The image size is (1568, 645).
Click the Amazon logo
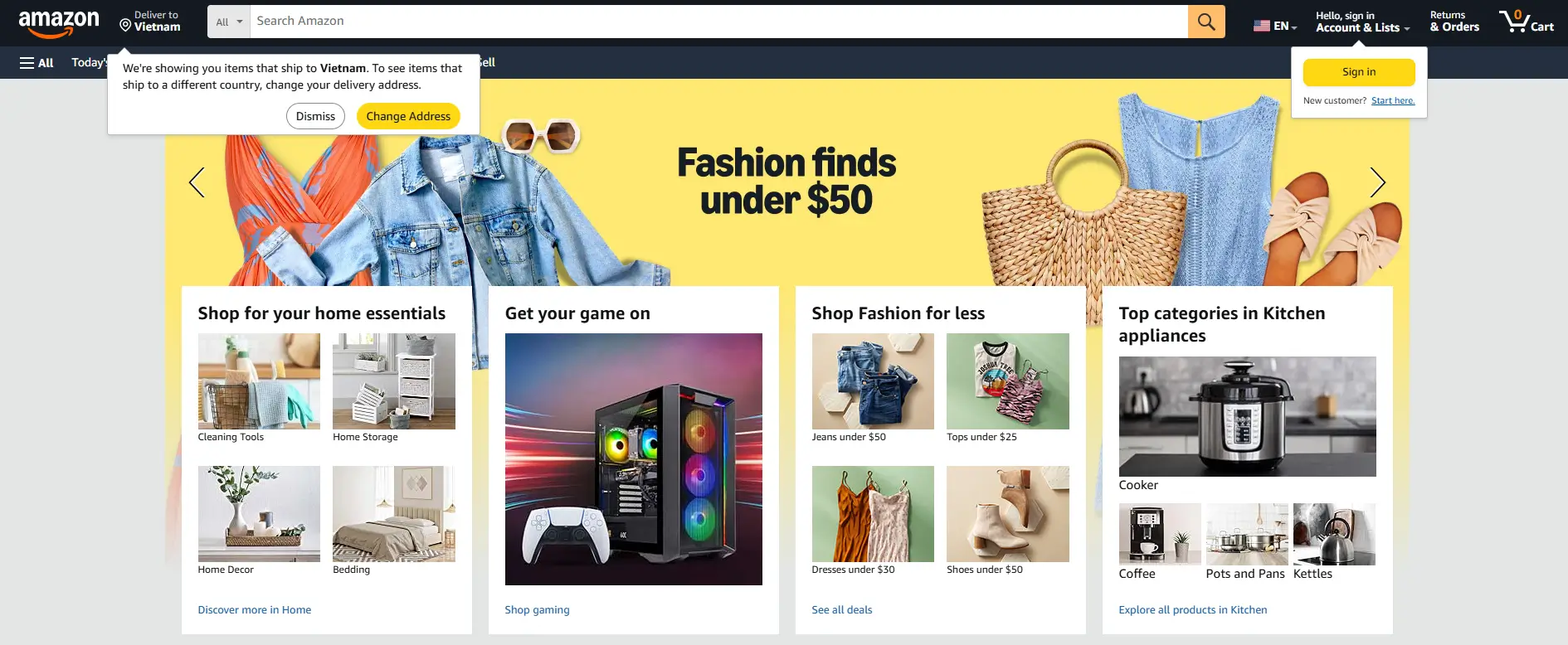pyautogui.click(x=59, y=23)
